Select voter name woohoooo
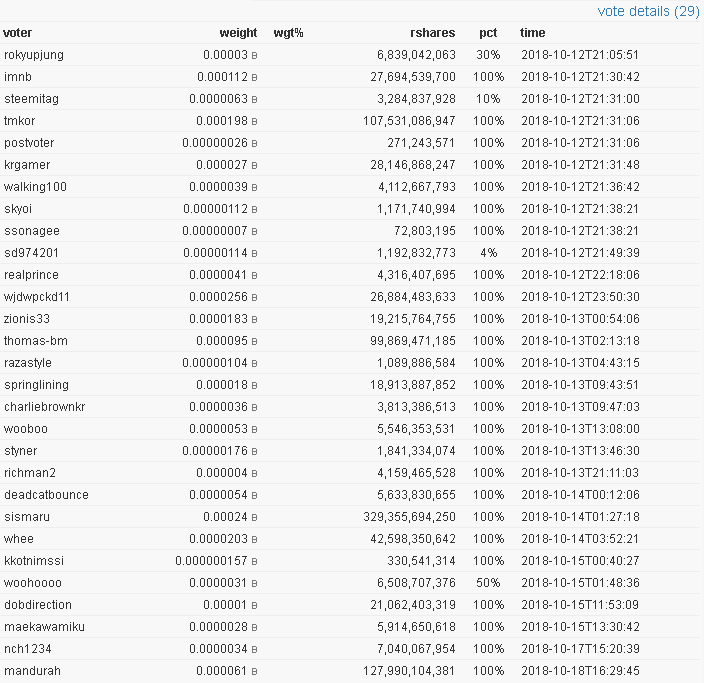 (x=33, y=583)
